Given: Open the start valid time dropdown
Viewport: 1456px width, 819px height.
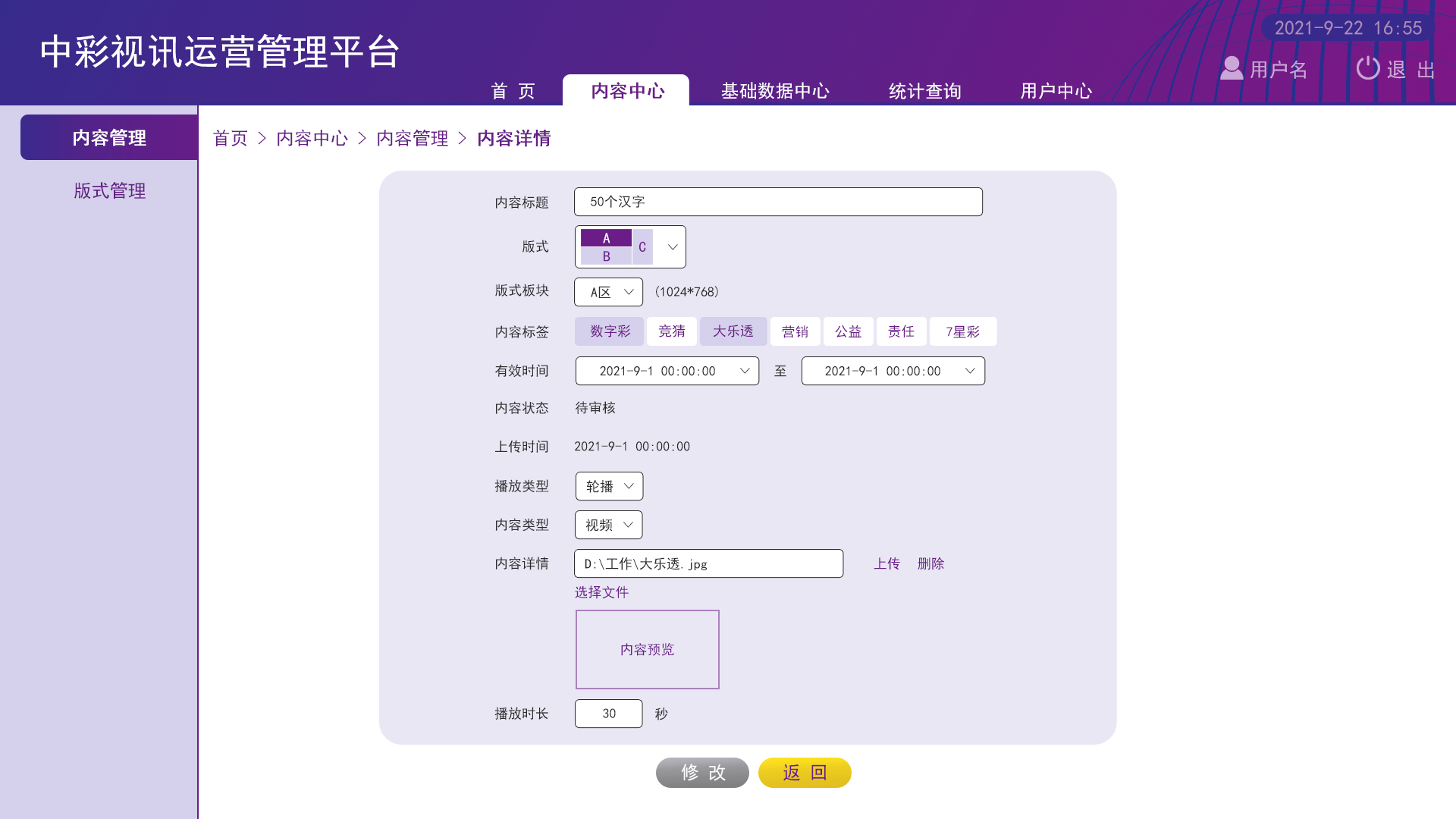Looking at the screenshot, I should tap(667, 371).
